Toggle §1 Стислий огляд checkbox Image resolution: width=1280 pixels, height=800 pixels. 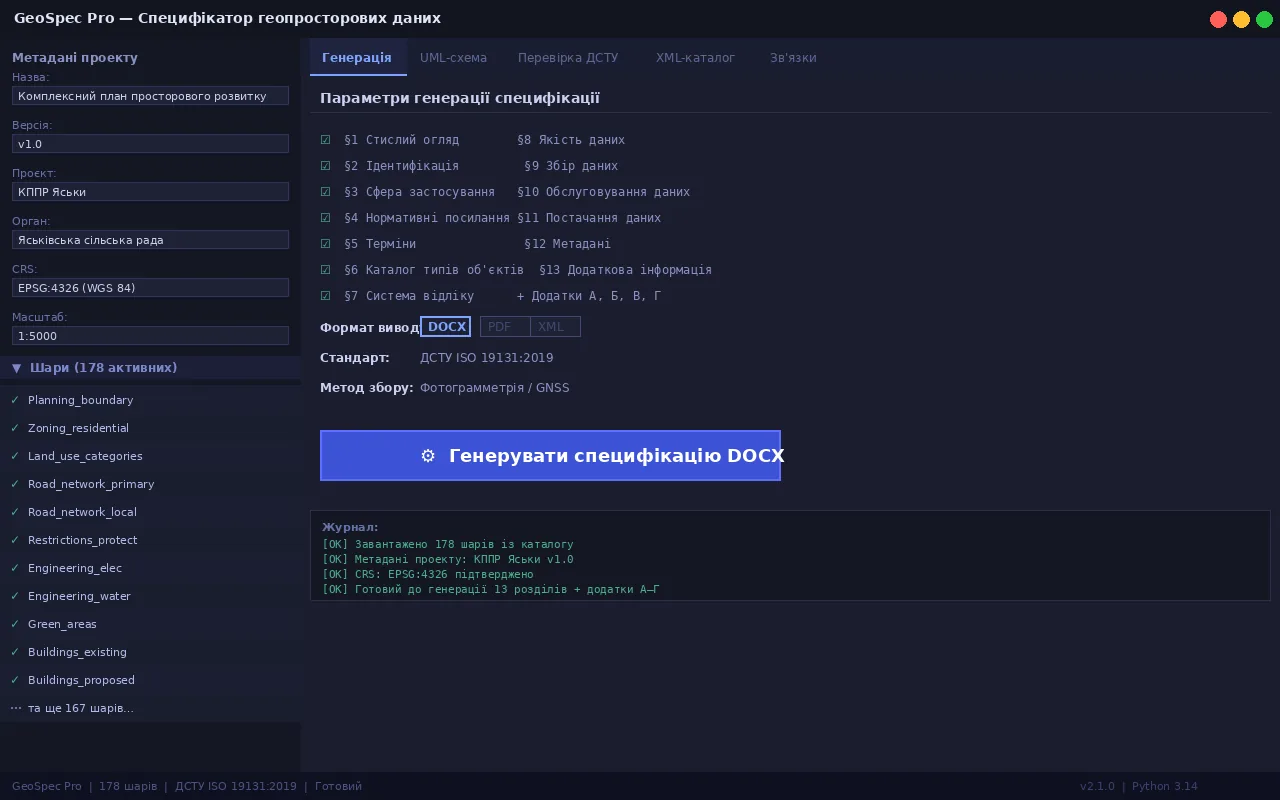click(x=325, y=140)
